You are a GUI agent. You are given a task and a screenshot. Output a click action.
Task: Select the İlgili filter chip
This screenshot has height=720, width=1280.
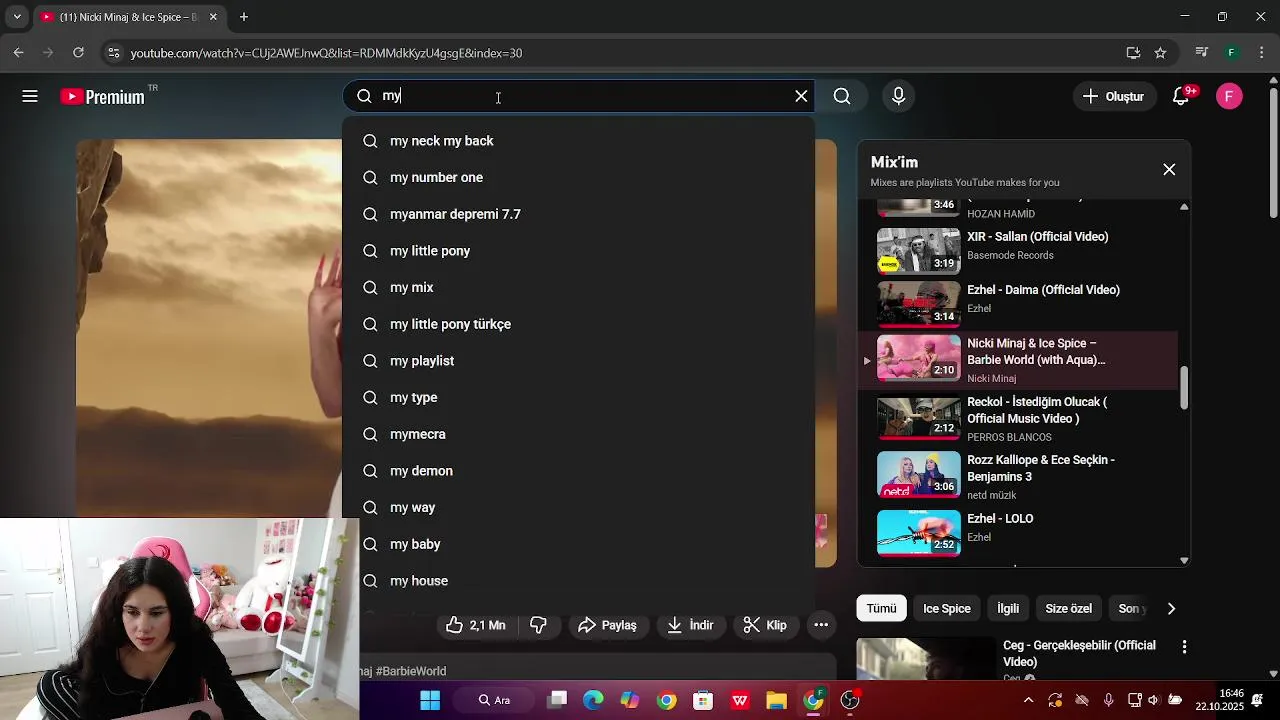tap(1008, 608)
